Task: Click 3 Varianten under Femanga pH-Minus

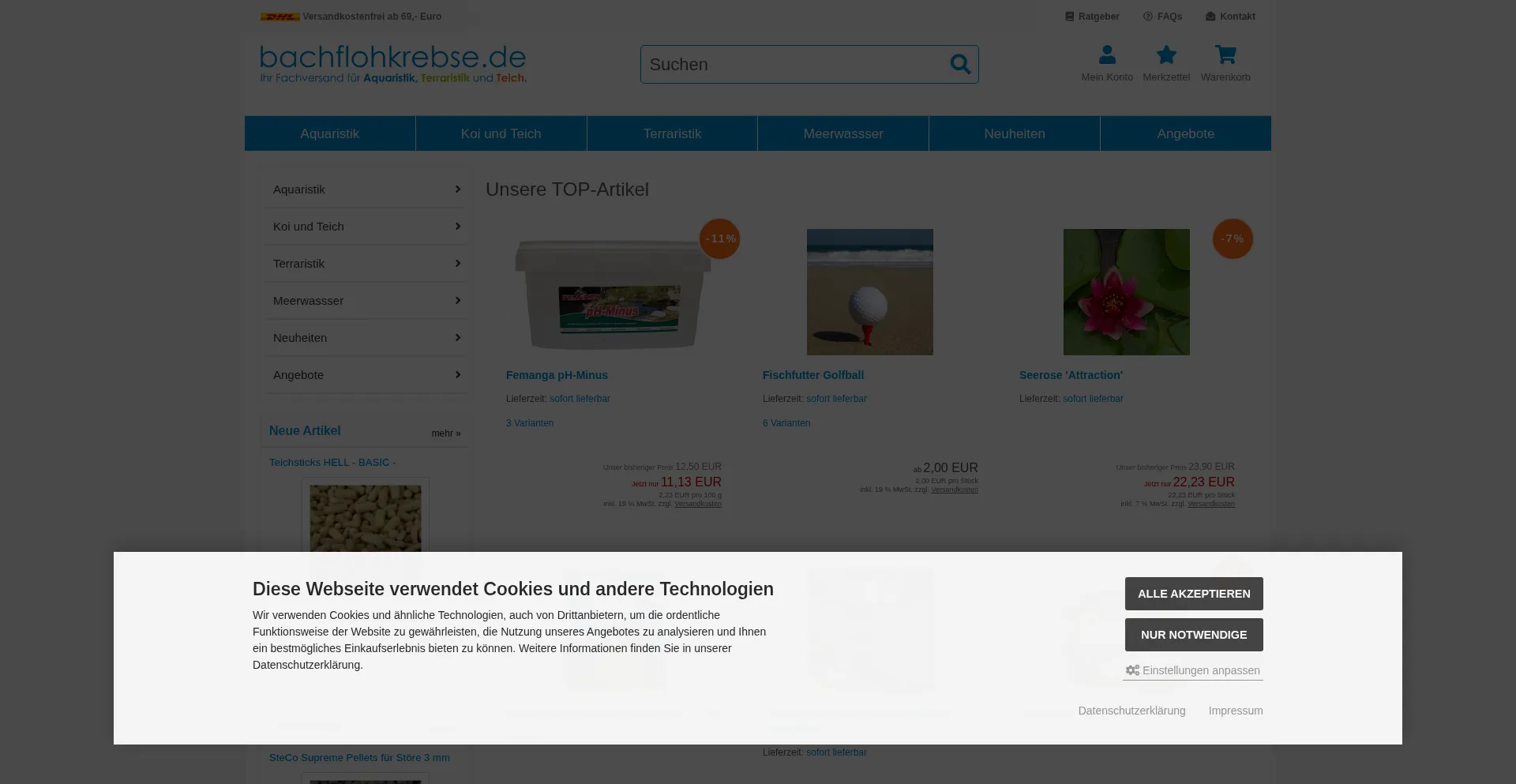Action: tap(530, 423)
